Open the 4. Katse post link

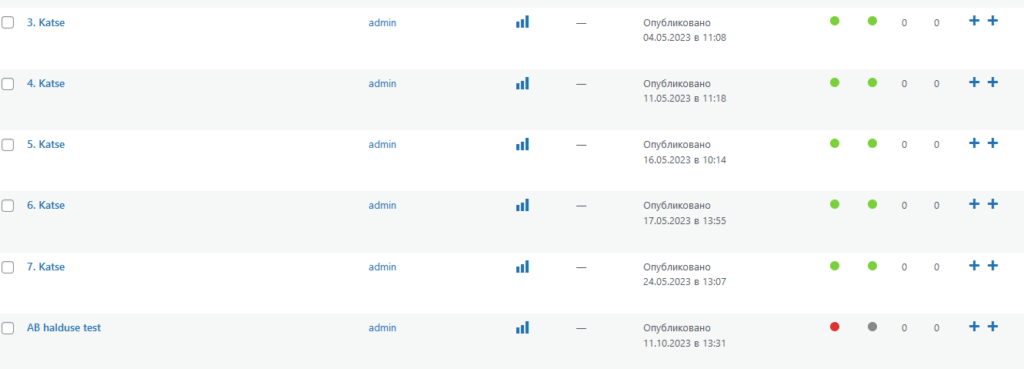coord(46,84)
